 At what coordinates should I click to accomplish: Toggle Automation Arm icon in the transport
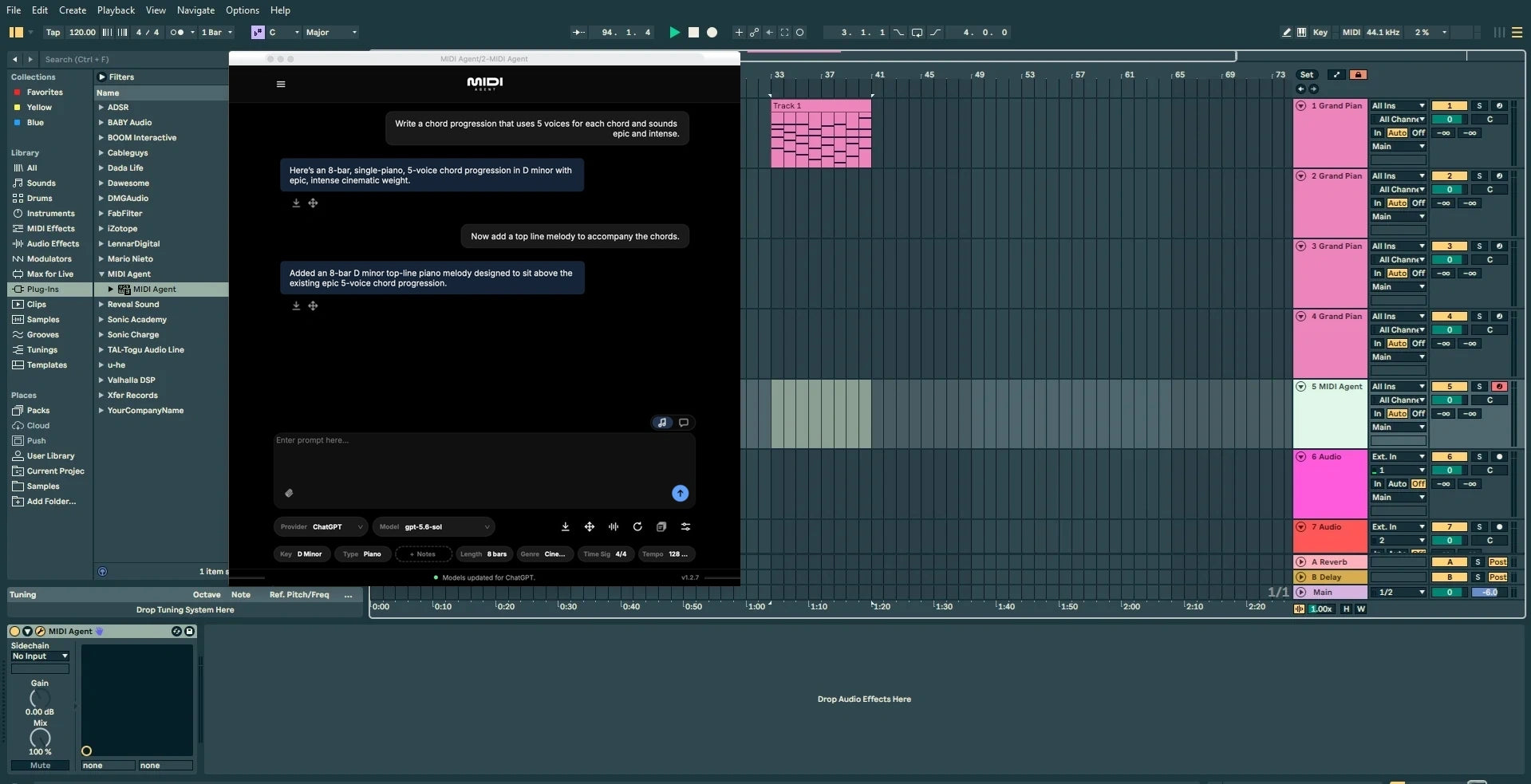(x=754, y=33)
